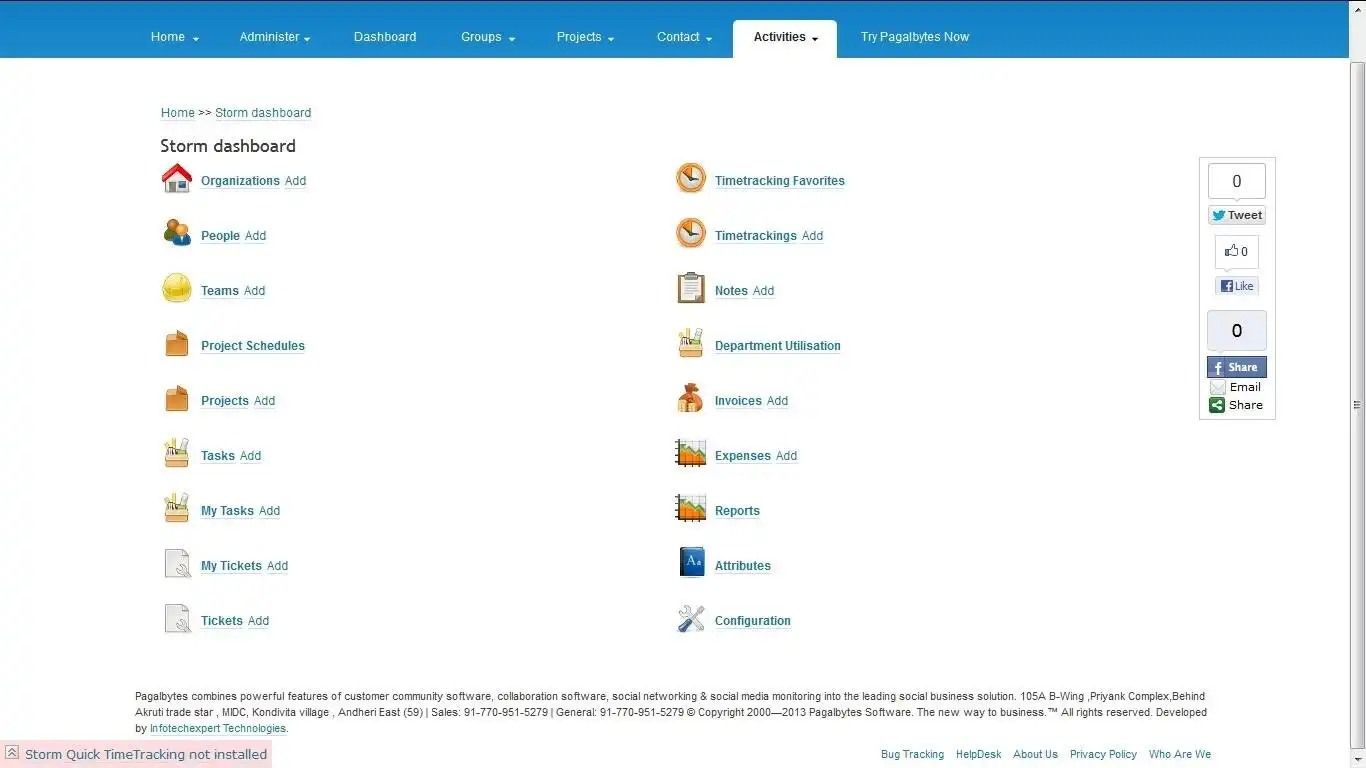The width and height of the screenshot is (1366, 768).
Task: Go to Dashboard in the navbar
Action: click(x=385, y=37)
